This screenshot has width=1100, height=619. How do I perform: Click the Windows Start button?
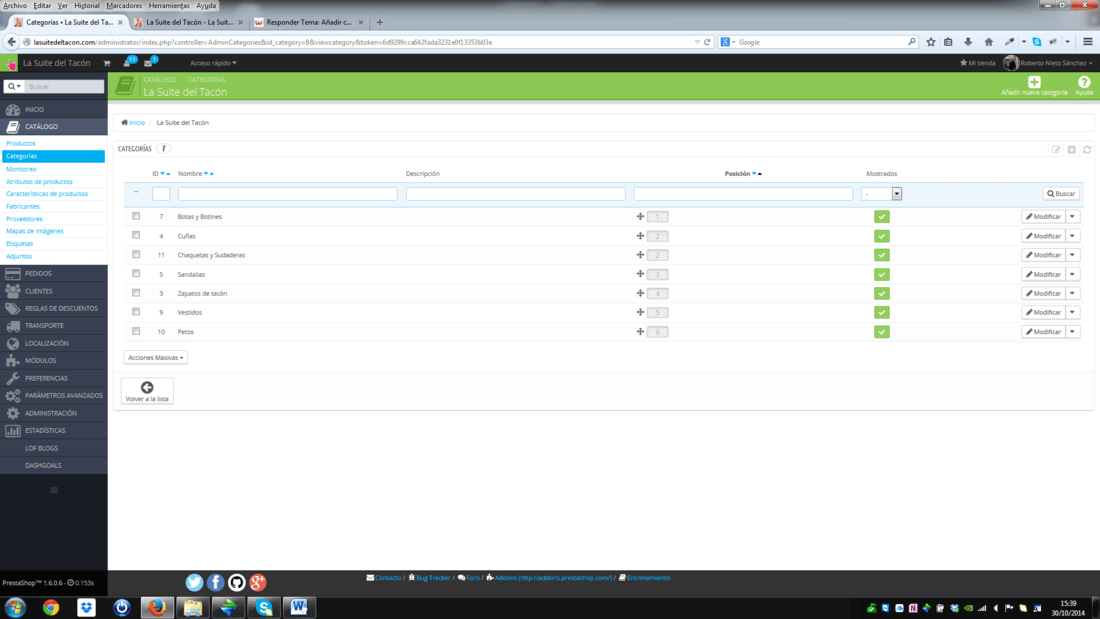(15, 607)
